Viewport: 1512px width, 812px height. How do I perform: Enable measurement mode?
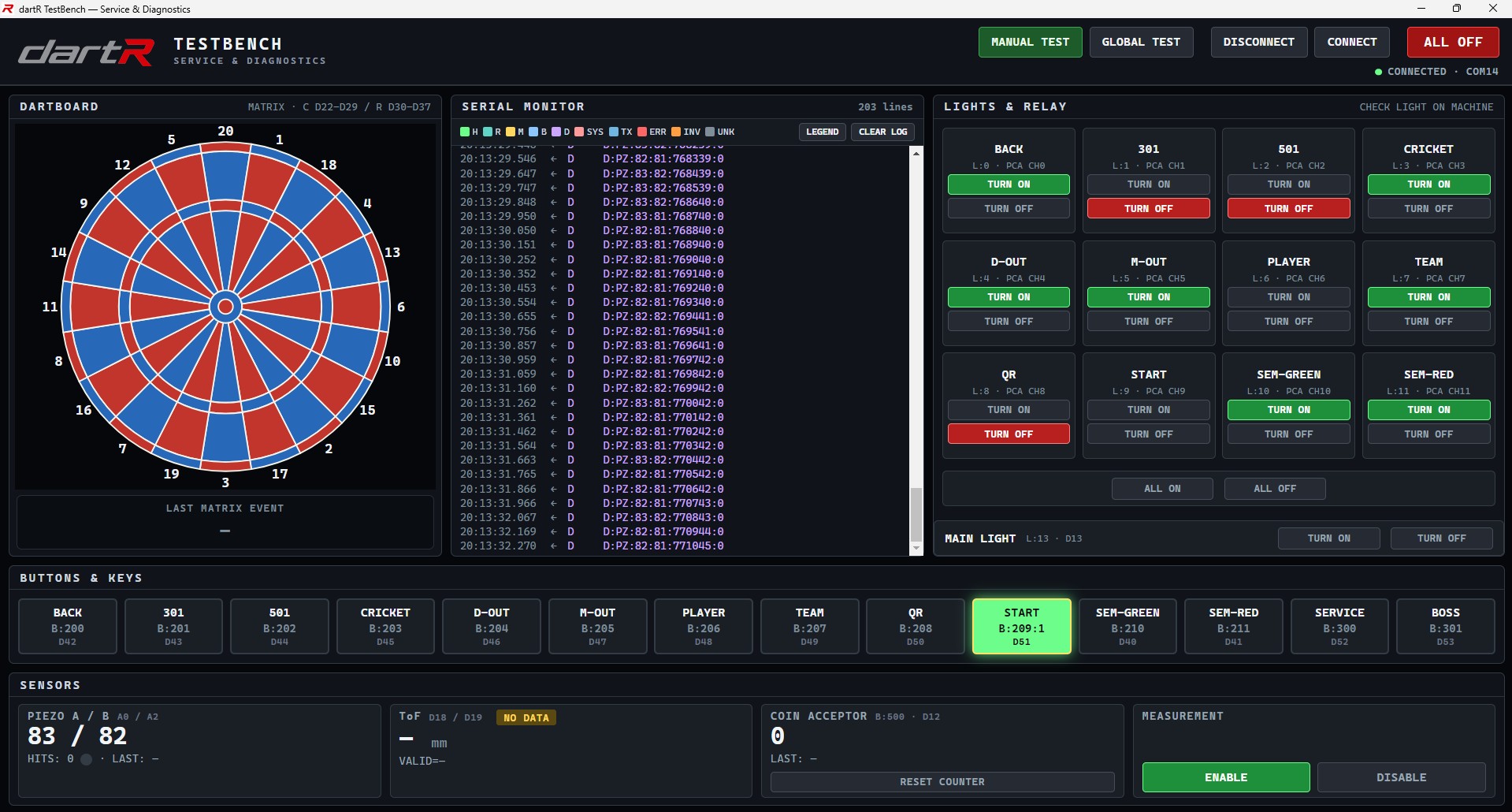pos(1226,777)
